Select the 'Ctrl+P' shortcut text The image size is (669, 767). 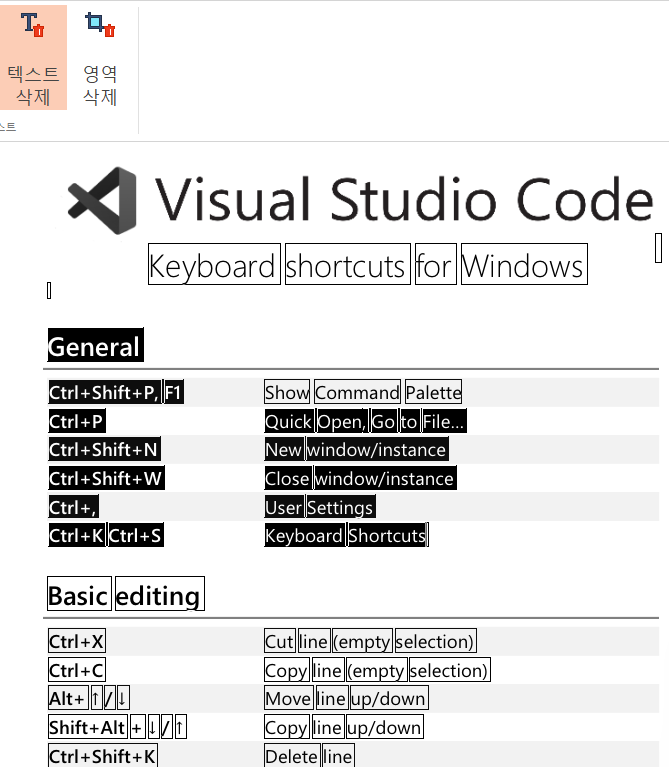77,421
